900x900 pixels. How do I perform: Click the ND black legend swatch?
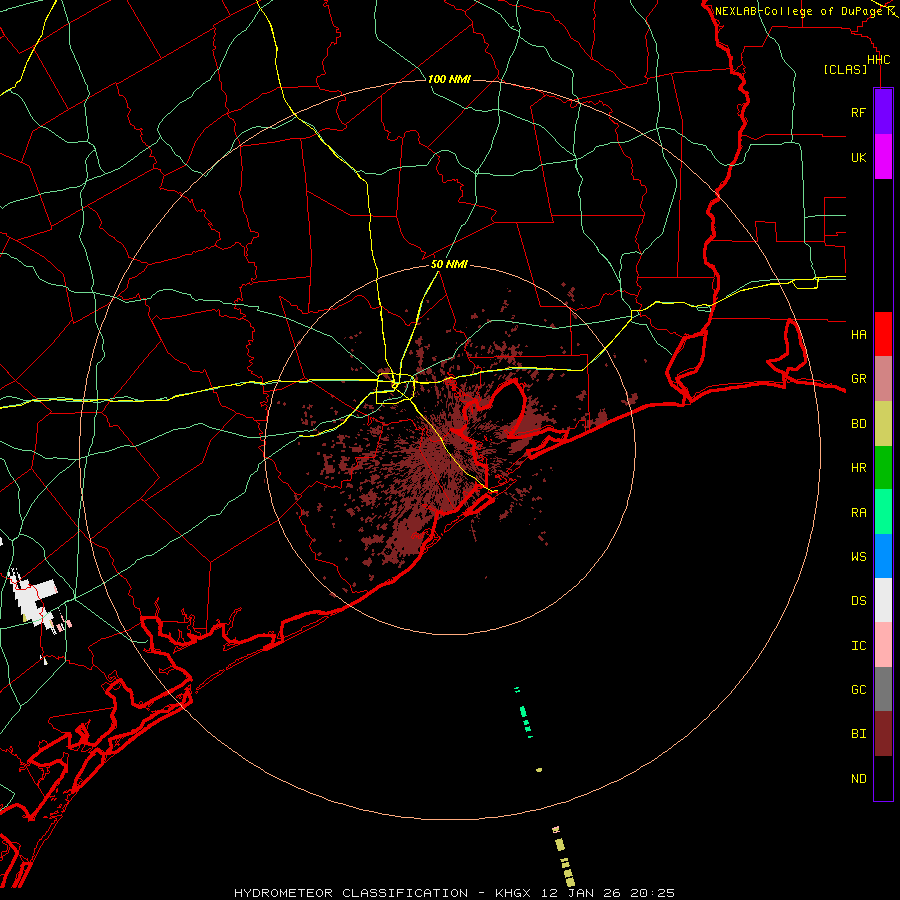point(883,778)
